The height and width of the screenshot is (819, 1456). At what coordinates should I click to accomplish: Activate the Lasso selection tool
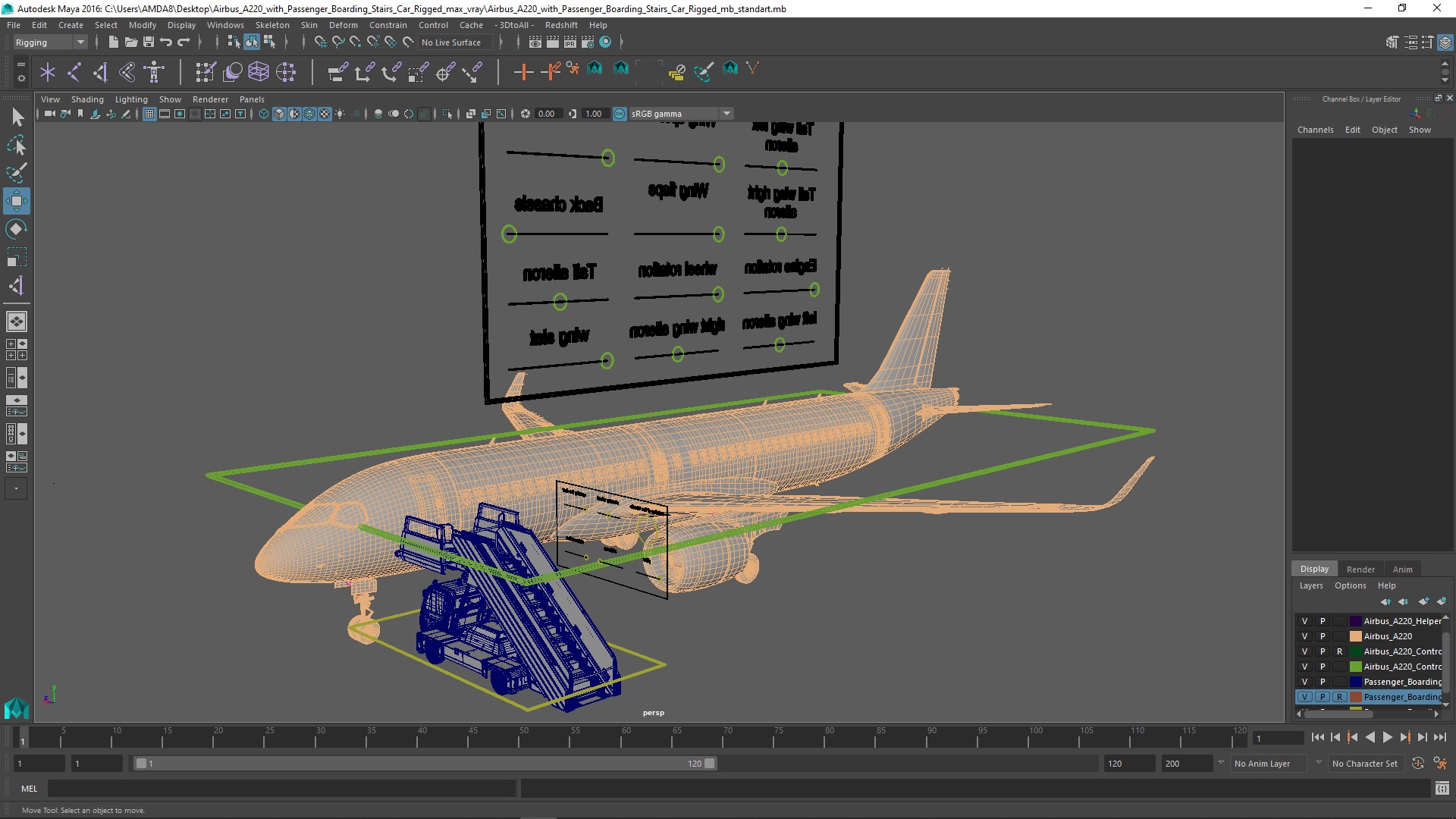(x=17, y=145)
